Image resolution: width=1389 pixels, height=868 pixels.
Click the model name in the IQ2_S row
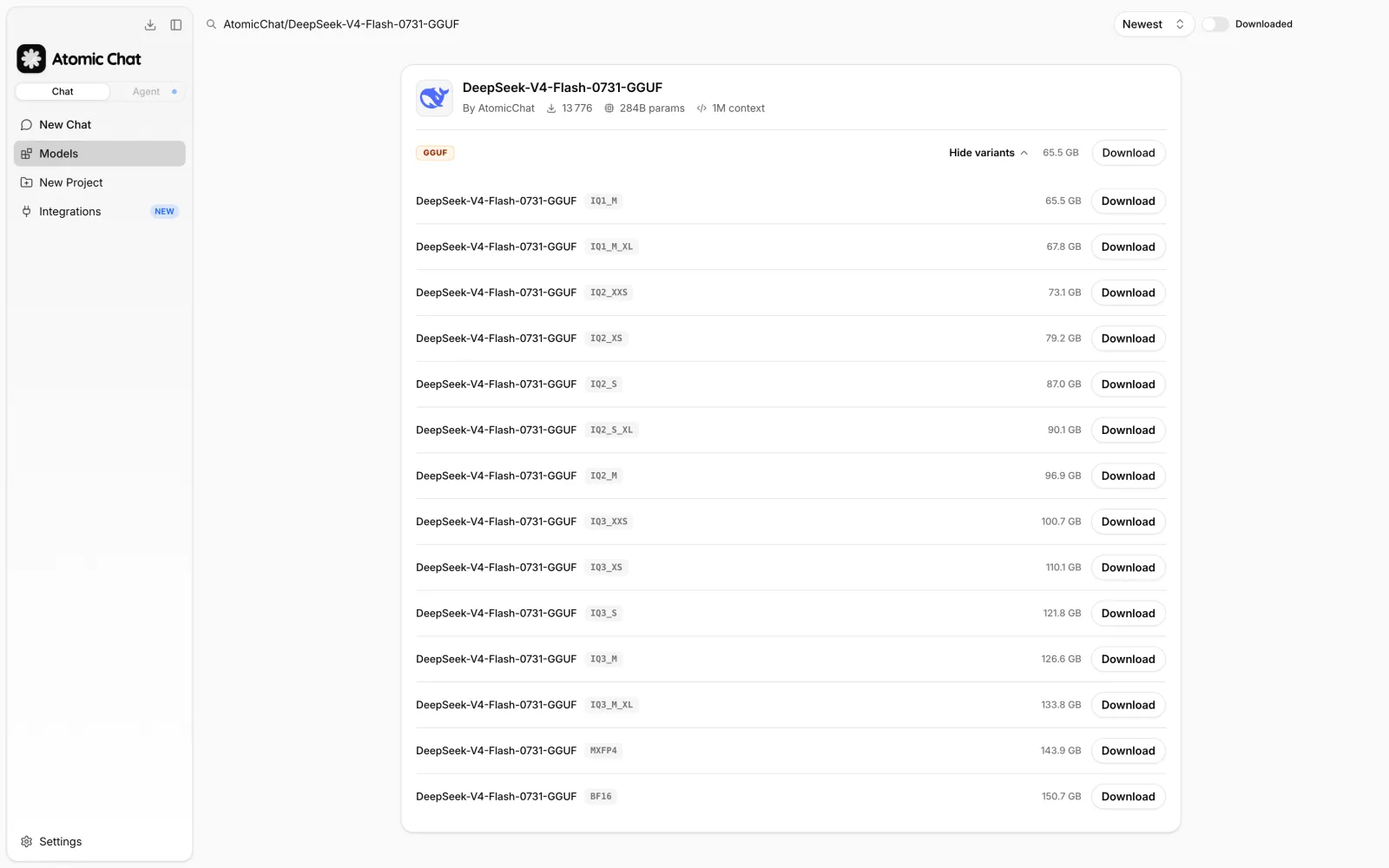[497, 385]
